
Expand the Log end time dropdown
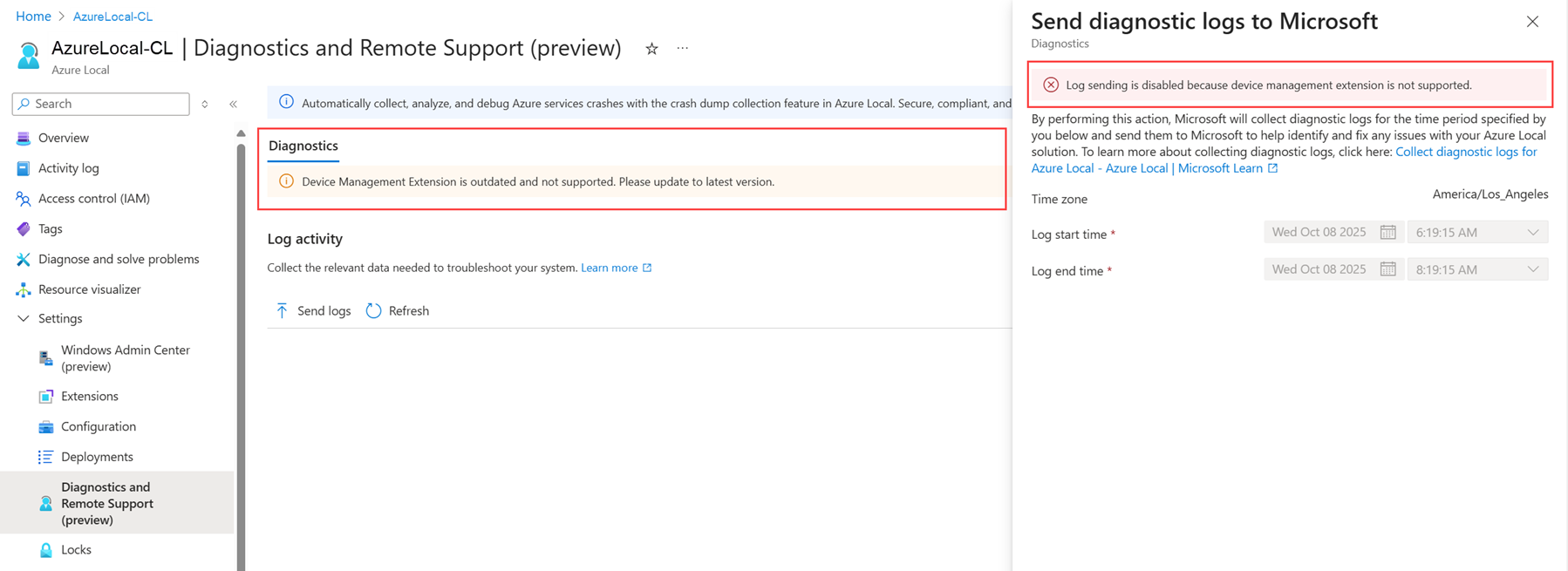tap(1532, 269)
